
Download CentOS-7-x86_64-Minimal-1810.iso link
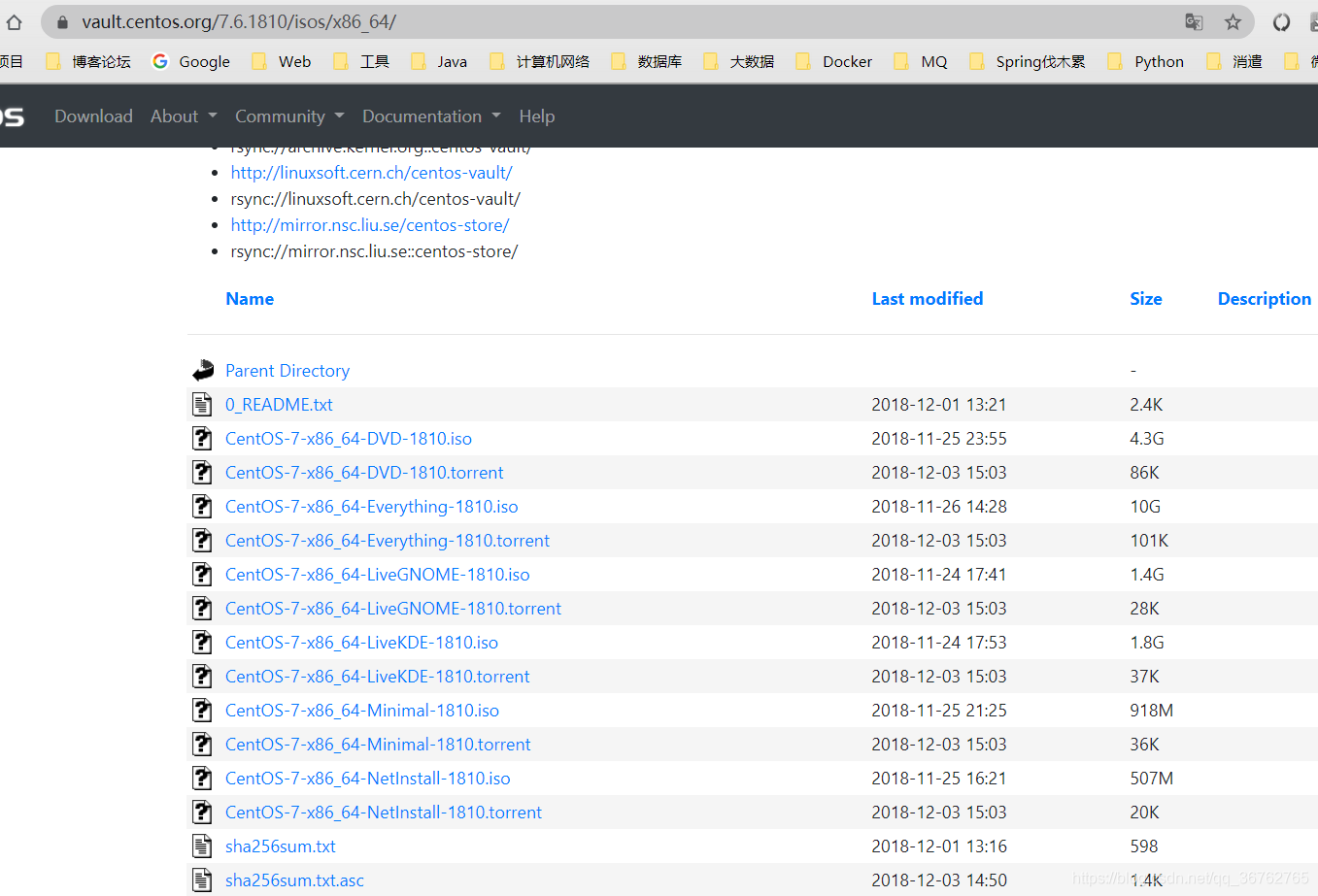coord(362,710)
